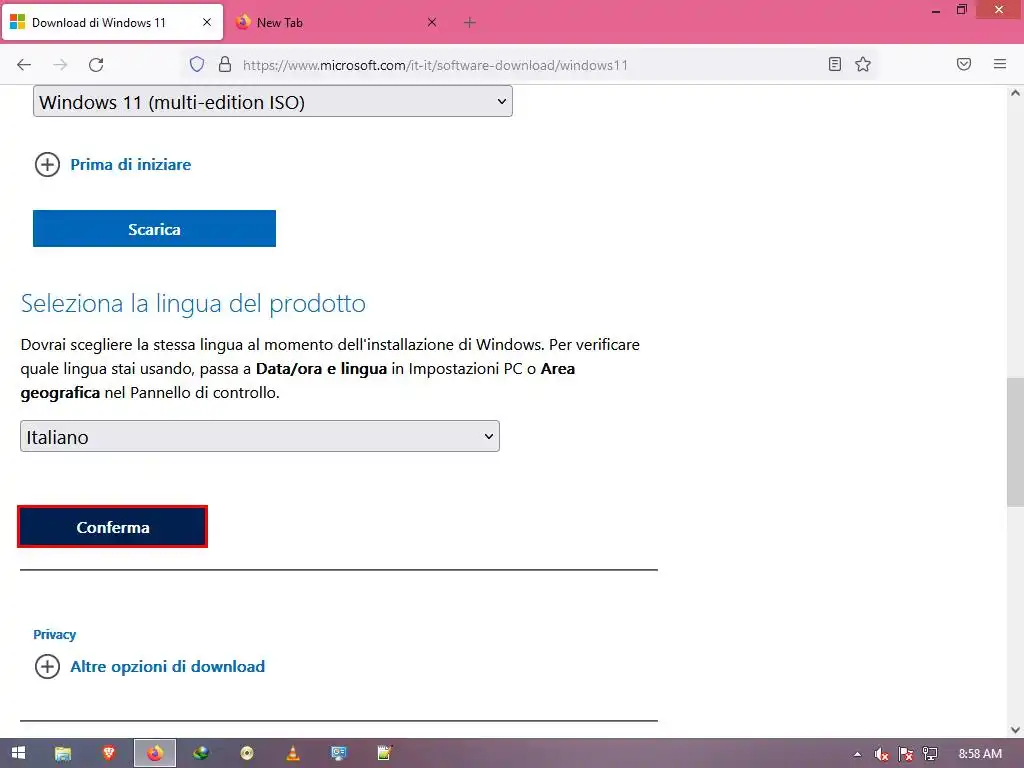Open the Privacy link
1024x768 pixels.
point(55,635)
